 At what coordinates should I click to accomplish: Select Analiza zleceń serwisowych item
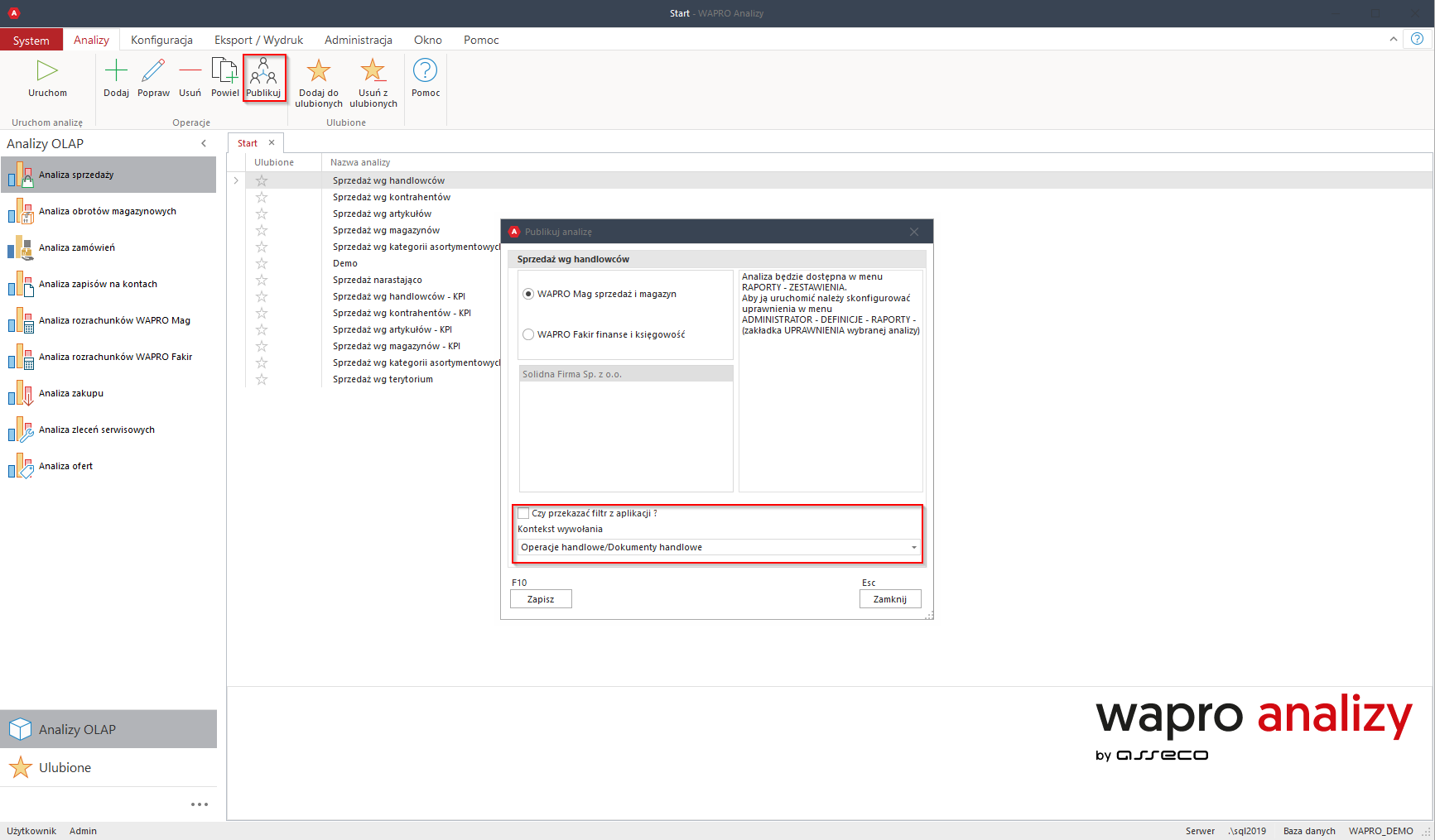click(x=108, y=430)
